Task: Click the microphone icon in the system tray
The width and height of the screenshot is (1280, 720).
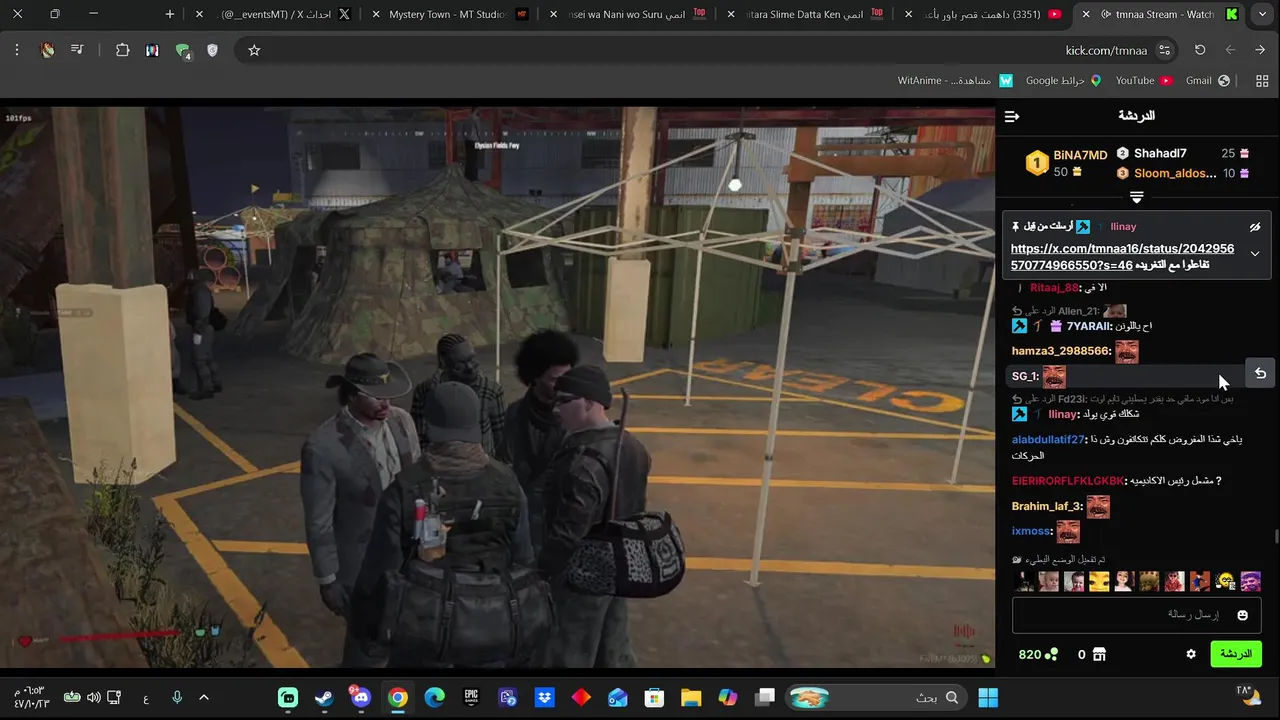Action: [x=177, y=697]
